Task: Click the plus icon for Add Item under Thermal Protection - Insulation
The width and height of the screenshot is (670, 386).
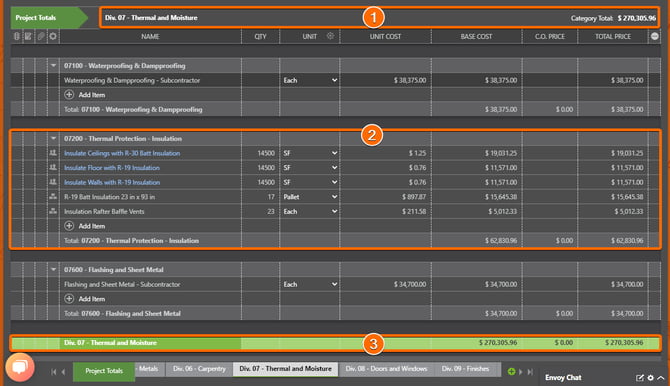Action: (69, 226)
